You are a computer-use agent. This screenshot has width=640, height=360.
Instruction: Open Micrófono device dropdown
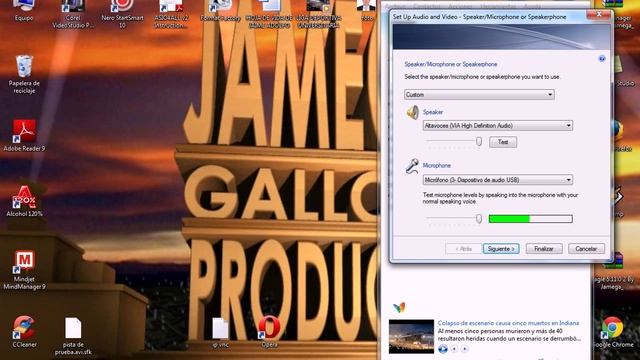(x=498, y=180)
